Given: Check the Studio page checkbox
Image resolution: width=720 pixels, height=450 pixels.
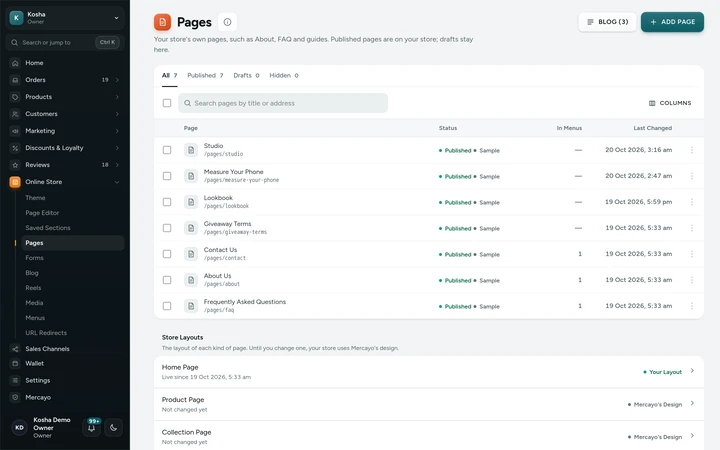Looking at the screenshot, I should pyautogui.click(x=167, y=150).
